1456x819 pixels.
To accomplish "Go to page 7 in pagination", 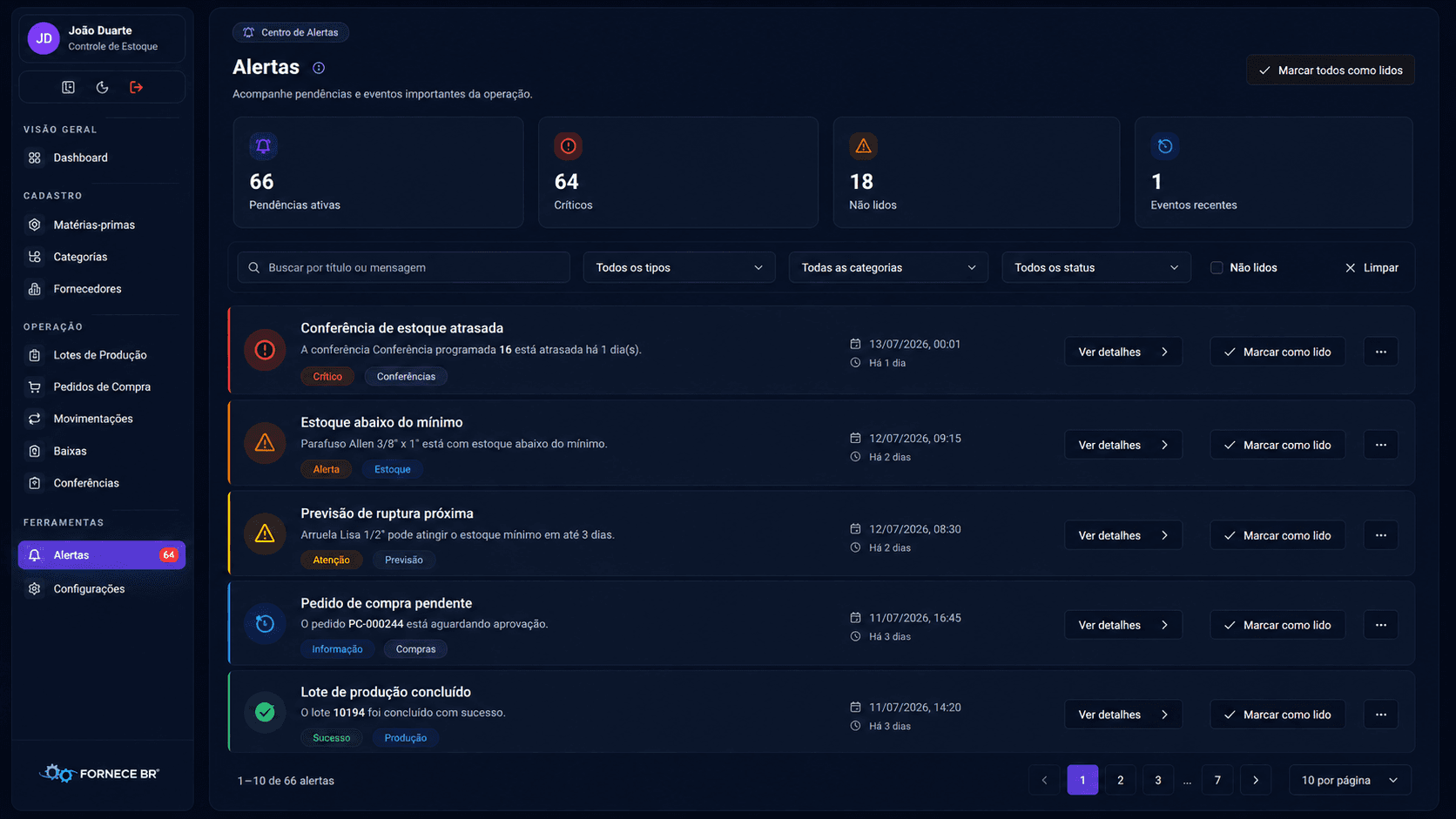I will click(1217, 781).
